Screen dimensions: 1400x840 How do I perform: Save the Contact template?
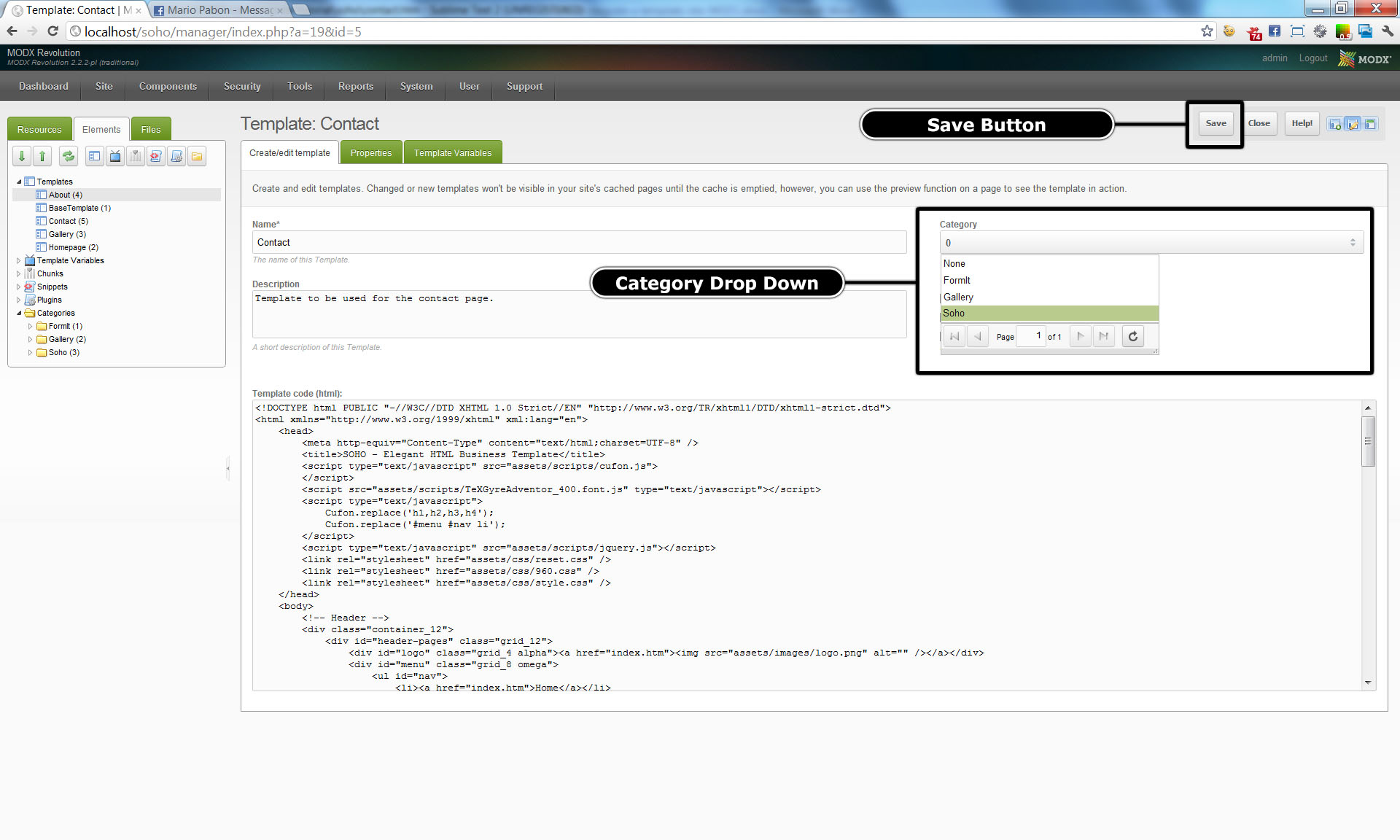coord(1216,123)
